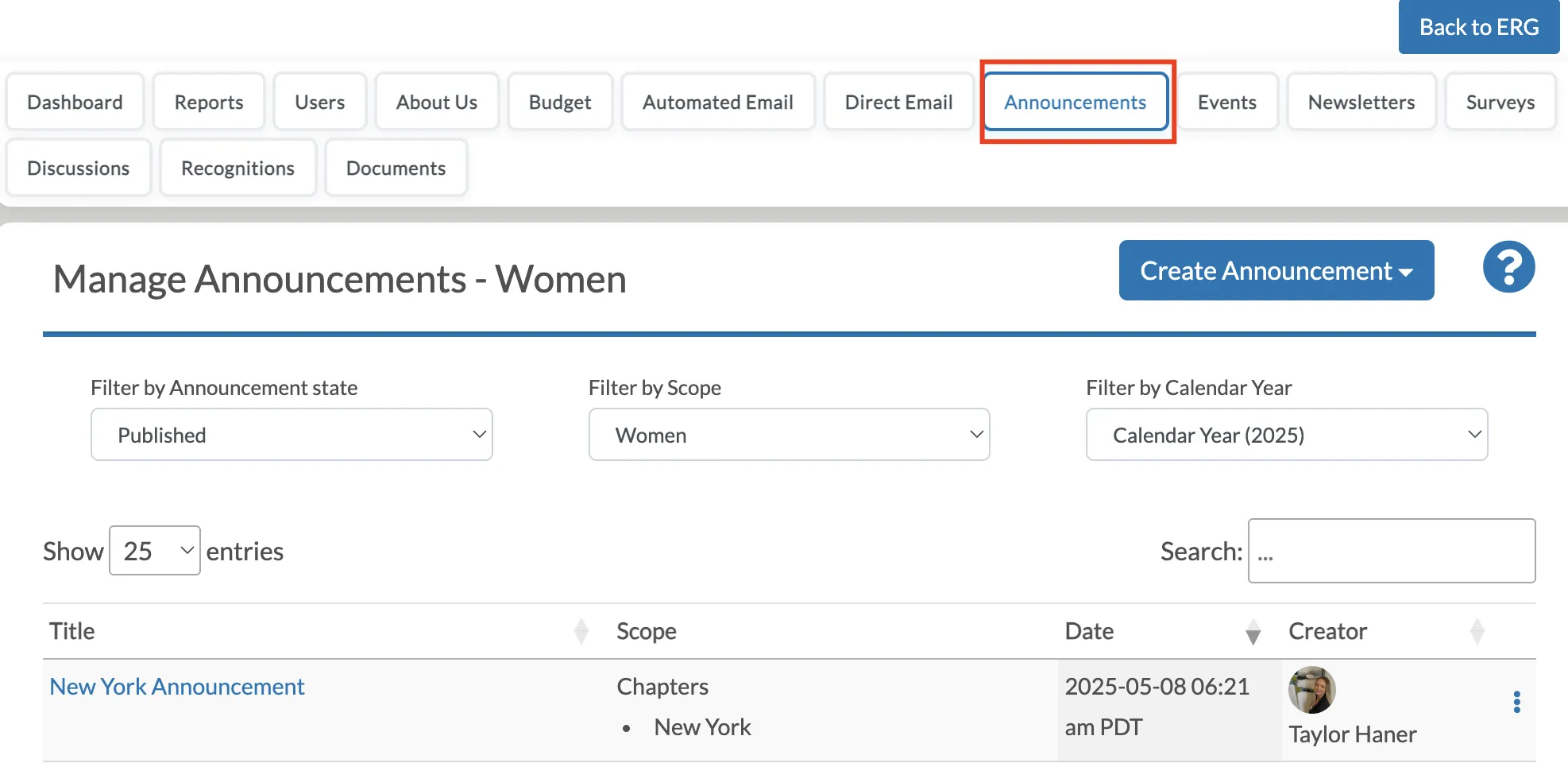Viewport: 1568px width, 763px height.
Task: Go to the Discussions tab
Action: pos(78,168)
